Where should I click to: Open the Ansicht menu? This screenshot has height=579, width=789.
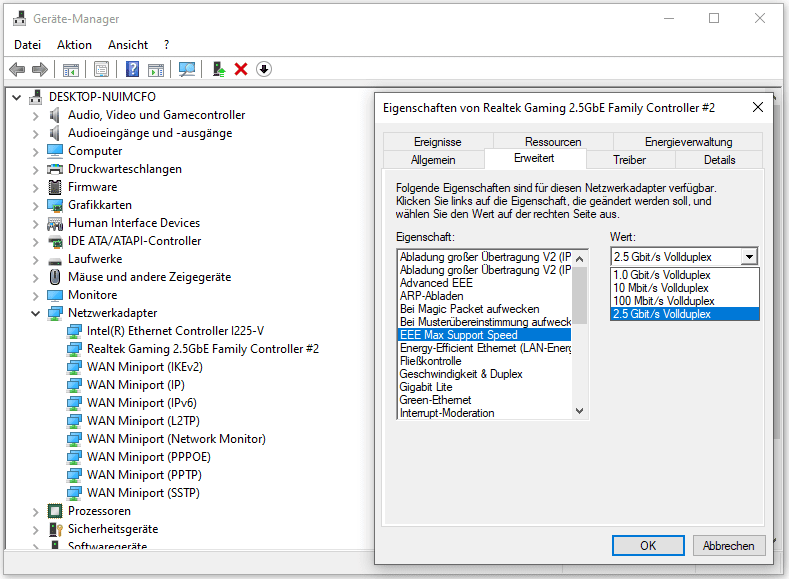[128, 45]
